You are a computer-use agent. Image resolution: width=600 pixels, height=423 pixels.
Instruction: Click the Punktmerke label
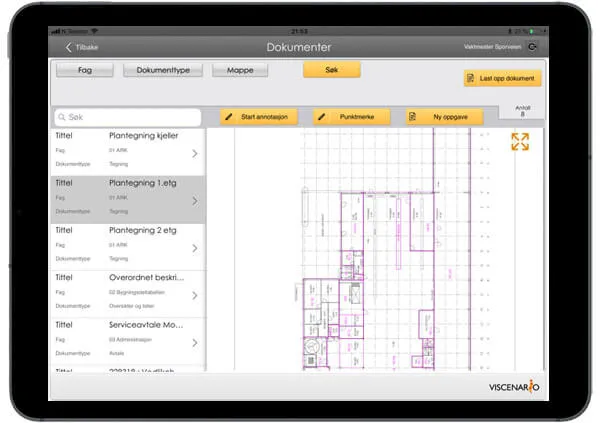tap(357, 117)
